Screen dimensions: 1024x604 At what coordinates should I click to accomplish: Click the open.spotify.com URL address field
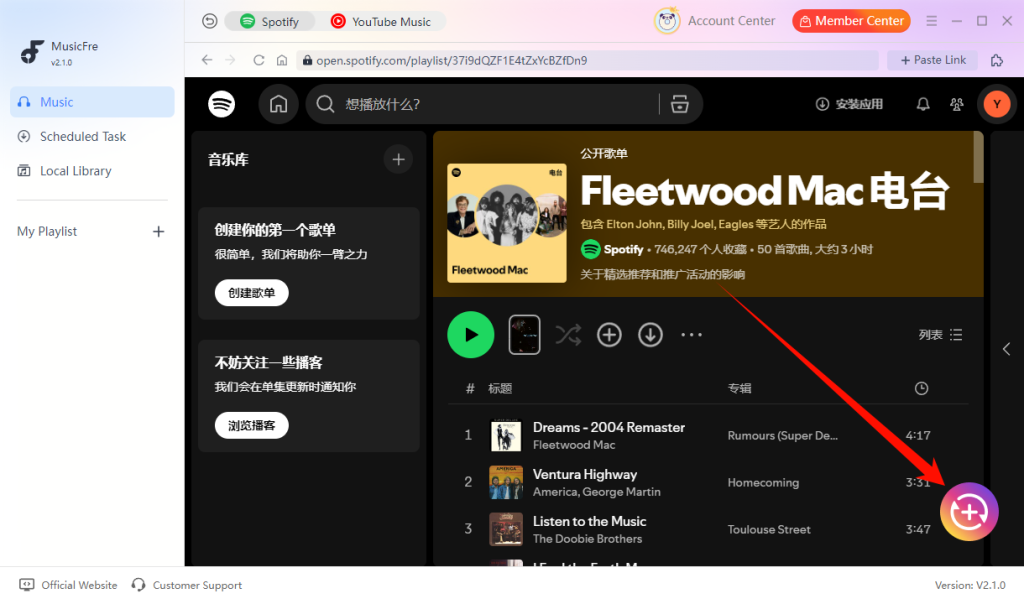click(x=586, y=60)
